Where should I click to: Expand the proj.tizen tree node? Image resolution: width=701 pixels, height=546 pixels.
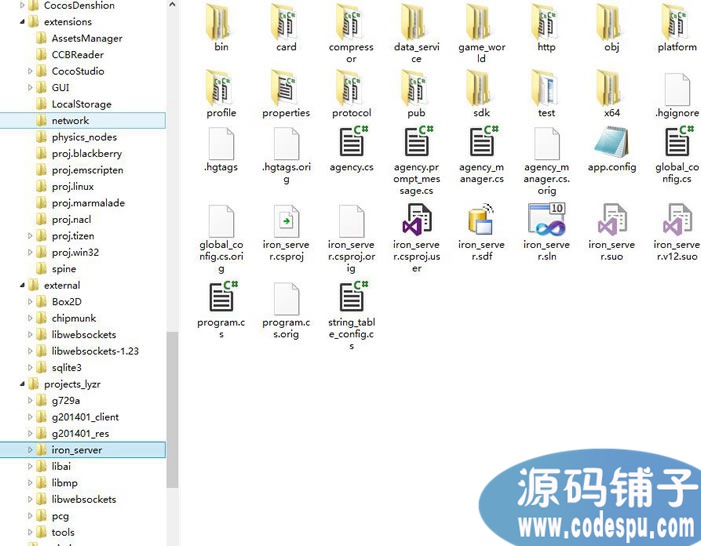[30, 236]
